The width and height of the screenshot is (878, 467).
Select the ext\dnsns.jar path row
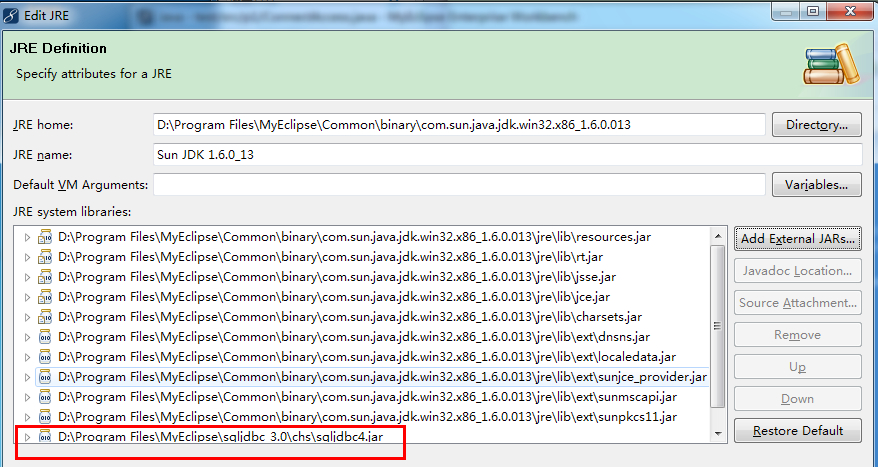[354, 337]
